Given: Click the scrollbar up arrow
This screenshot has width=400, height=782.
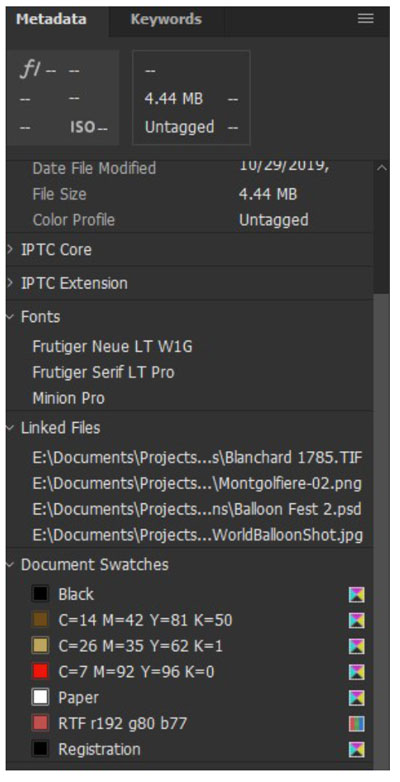Looking at the screenshot, I should click(x=382, y=169).
